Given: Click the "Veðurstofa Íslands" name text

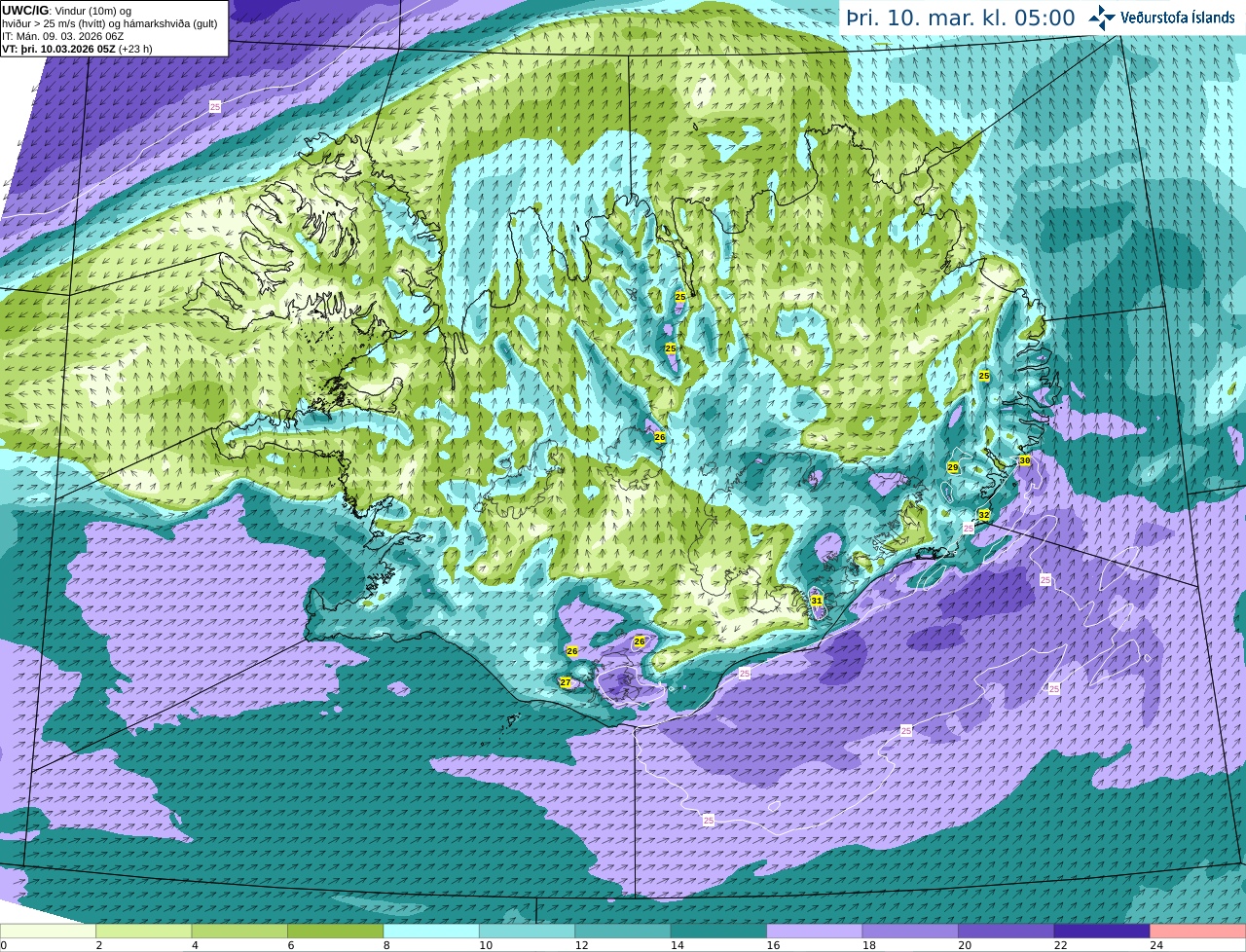Looking at the screenshot, I should [1178, 18].
